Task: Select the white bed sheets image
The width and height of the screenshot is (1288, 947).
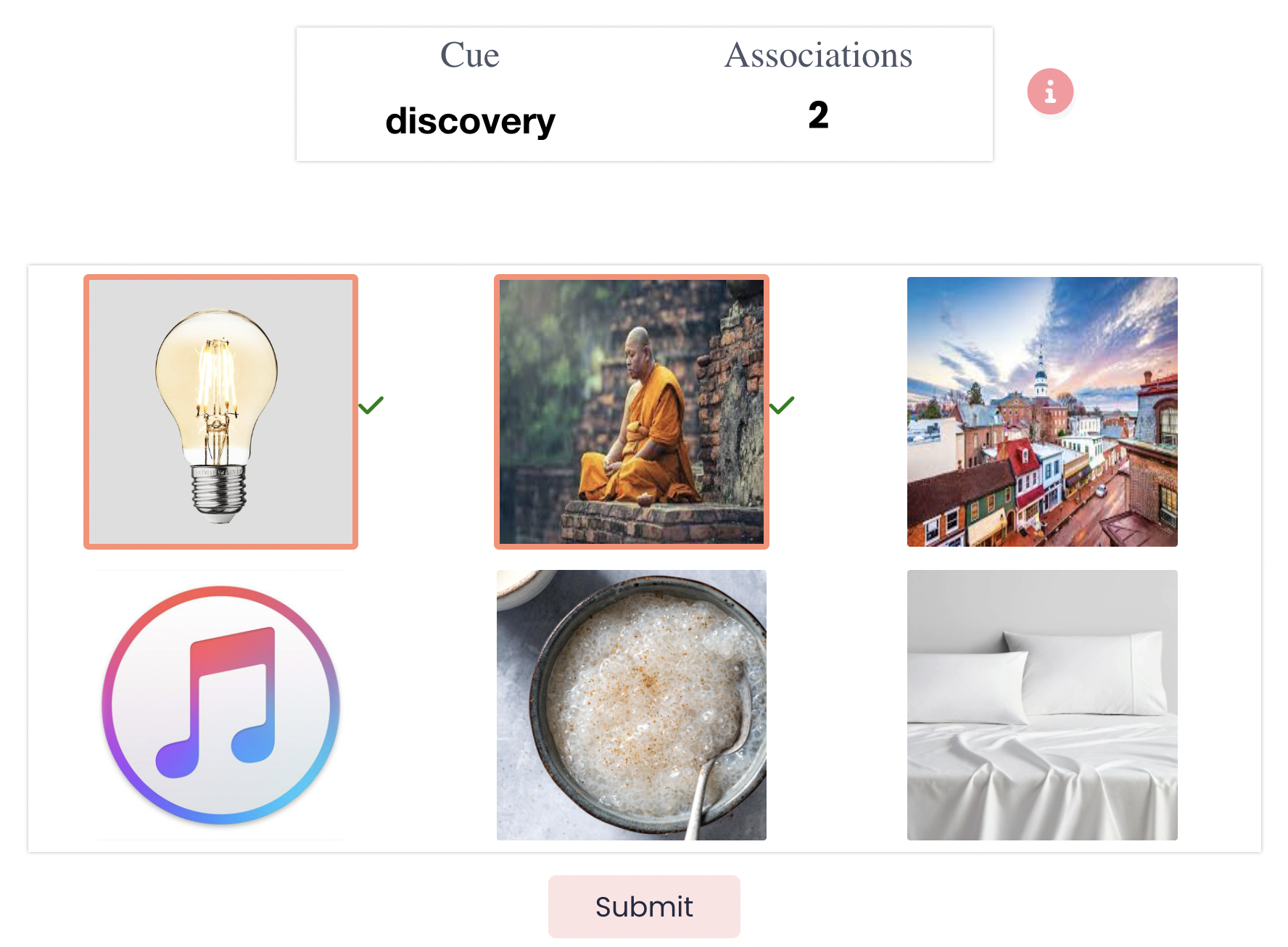Action: pyautogui.click(x=1042, y=705)
